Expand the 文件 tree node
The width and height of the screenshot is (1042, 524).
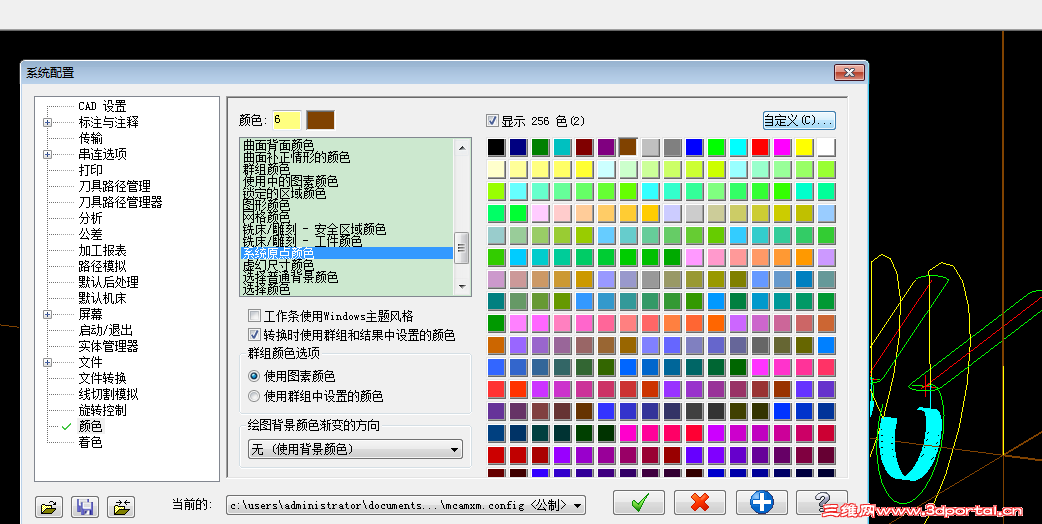click(47, 362)
